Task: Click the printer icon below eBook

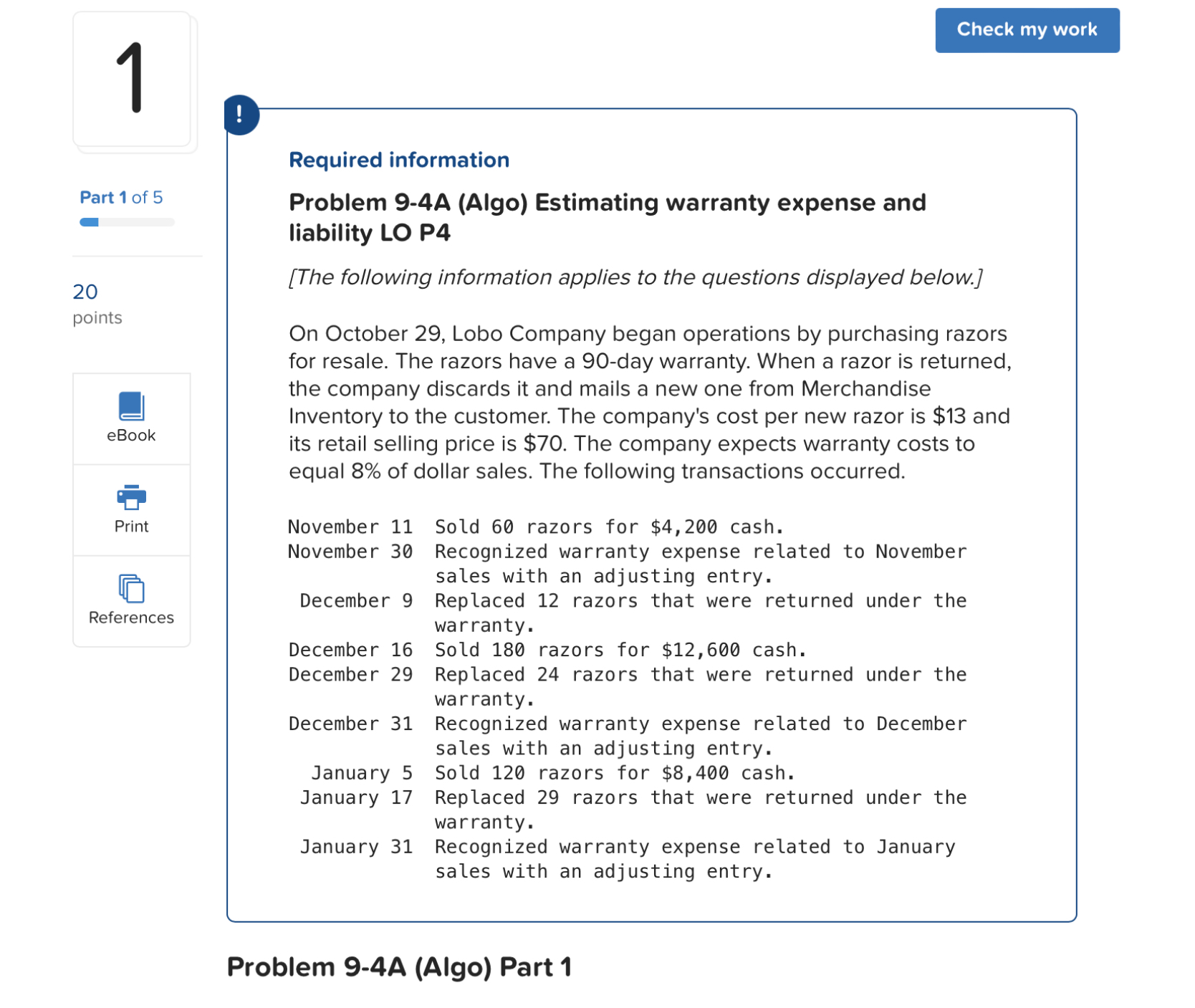Action: [130, 498]
